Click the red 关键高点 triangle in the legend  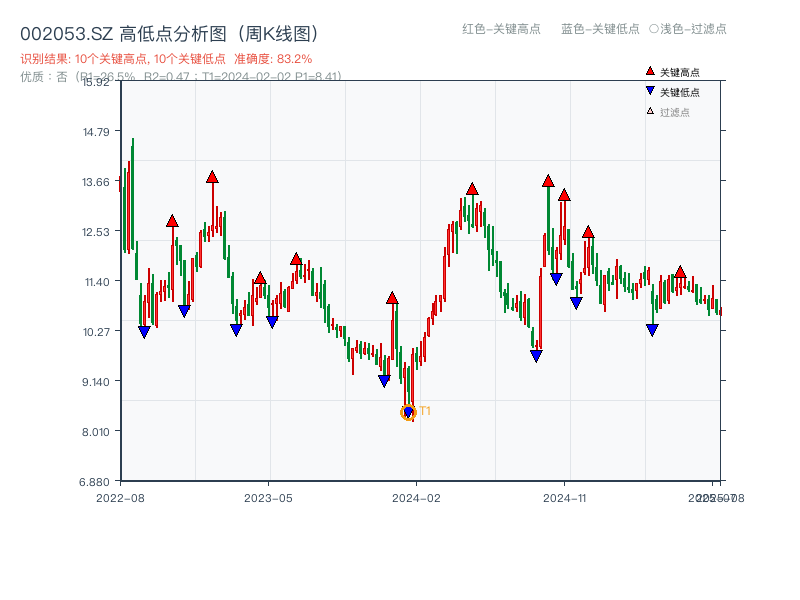650,71
